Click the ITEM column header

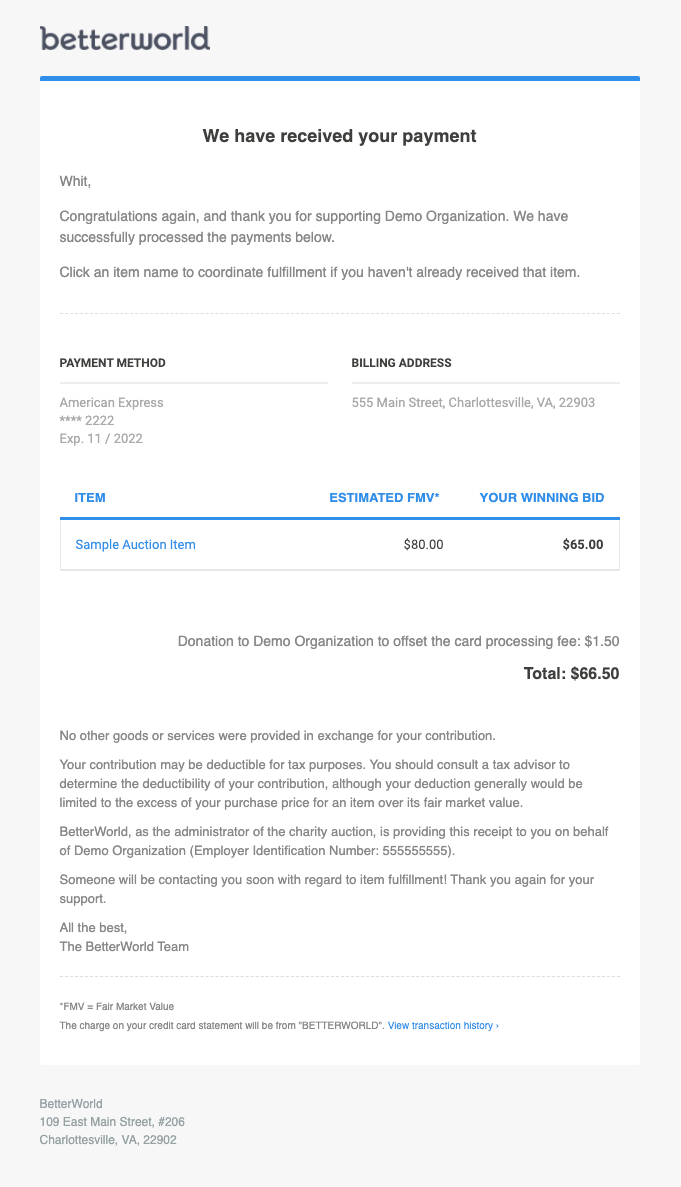[x=90, y=497]
